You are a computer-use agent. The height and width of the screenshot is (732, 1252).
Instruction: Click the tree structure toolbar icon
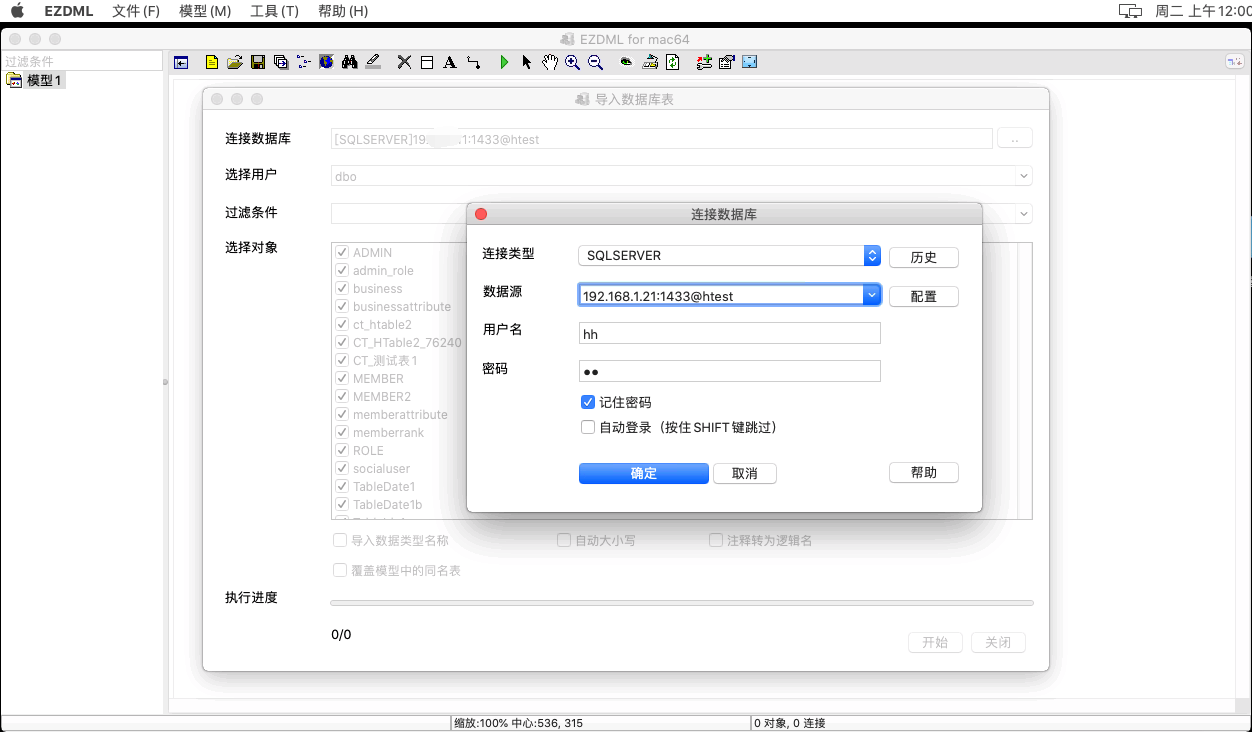[x=304, y=62]
